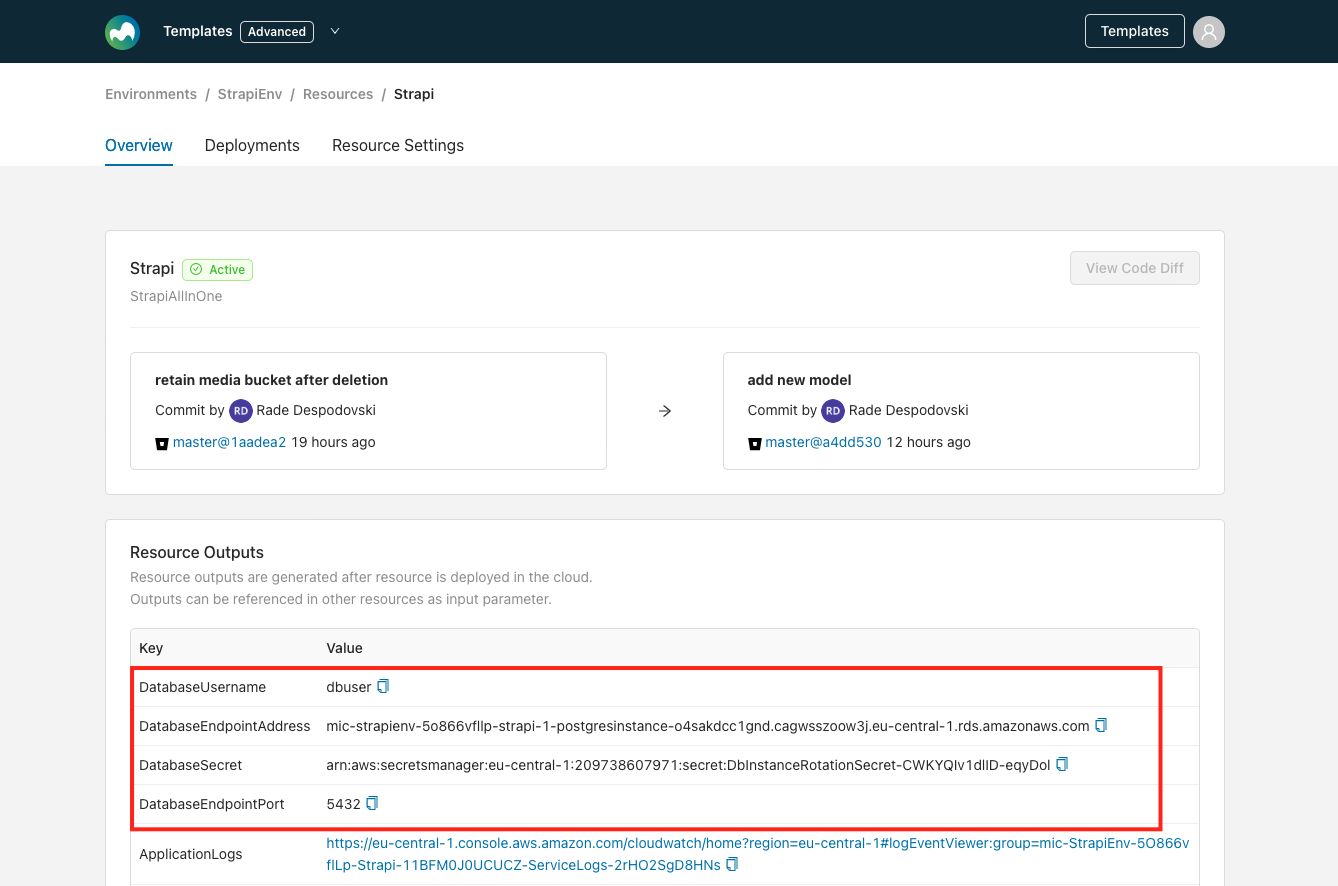
Task: Copy the DatabaseEndpointAddress value
Action: point(1101,725)
